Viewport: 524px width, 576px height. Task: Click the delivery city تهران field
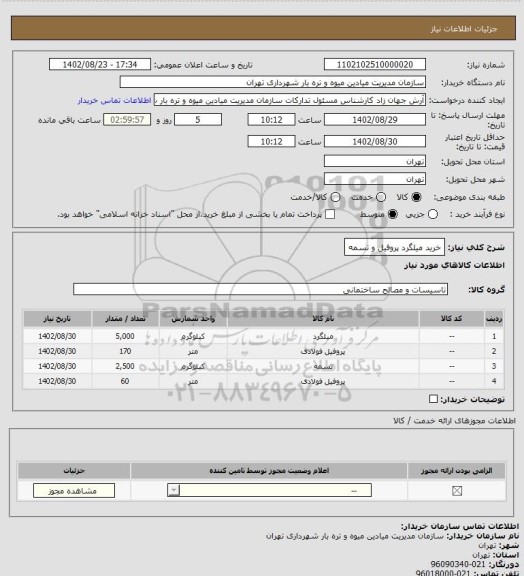click(375, 179)
